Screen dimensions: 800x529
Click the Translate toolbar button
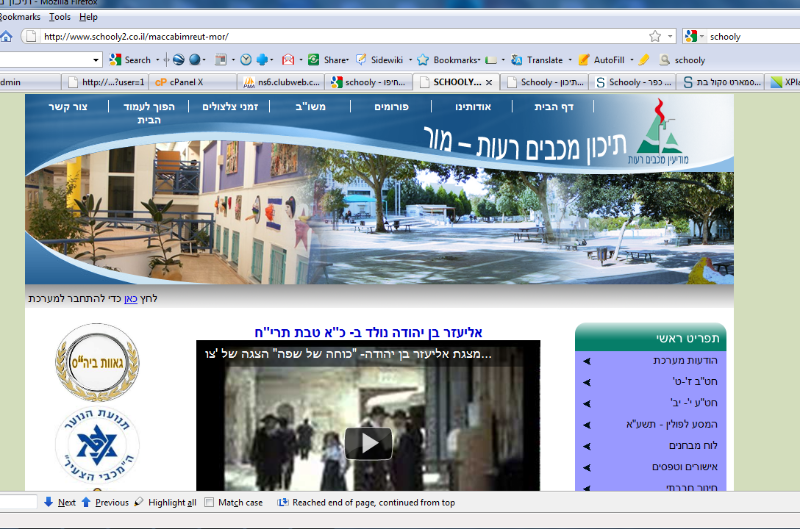point(537,60)
